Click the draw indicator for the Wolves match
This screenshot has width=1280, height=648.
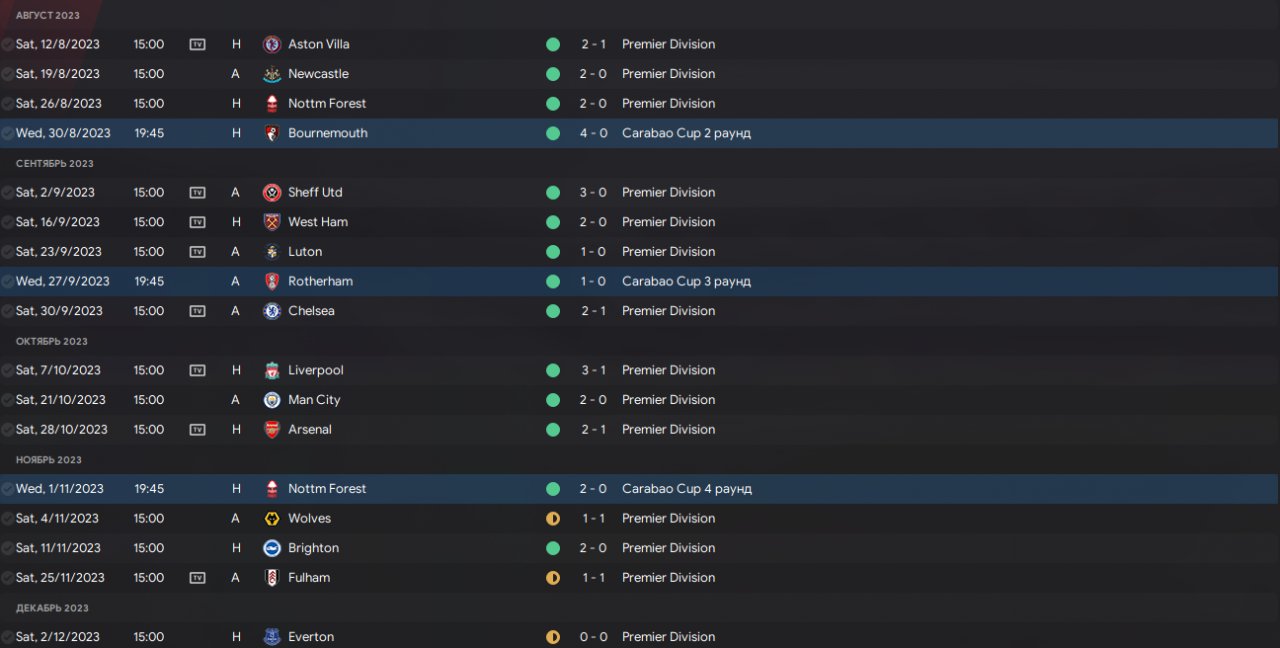[x=553, y=518]
